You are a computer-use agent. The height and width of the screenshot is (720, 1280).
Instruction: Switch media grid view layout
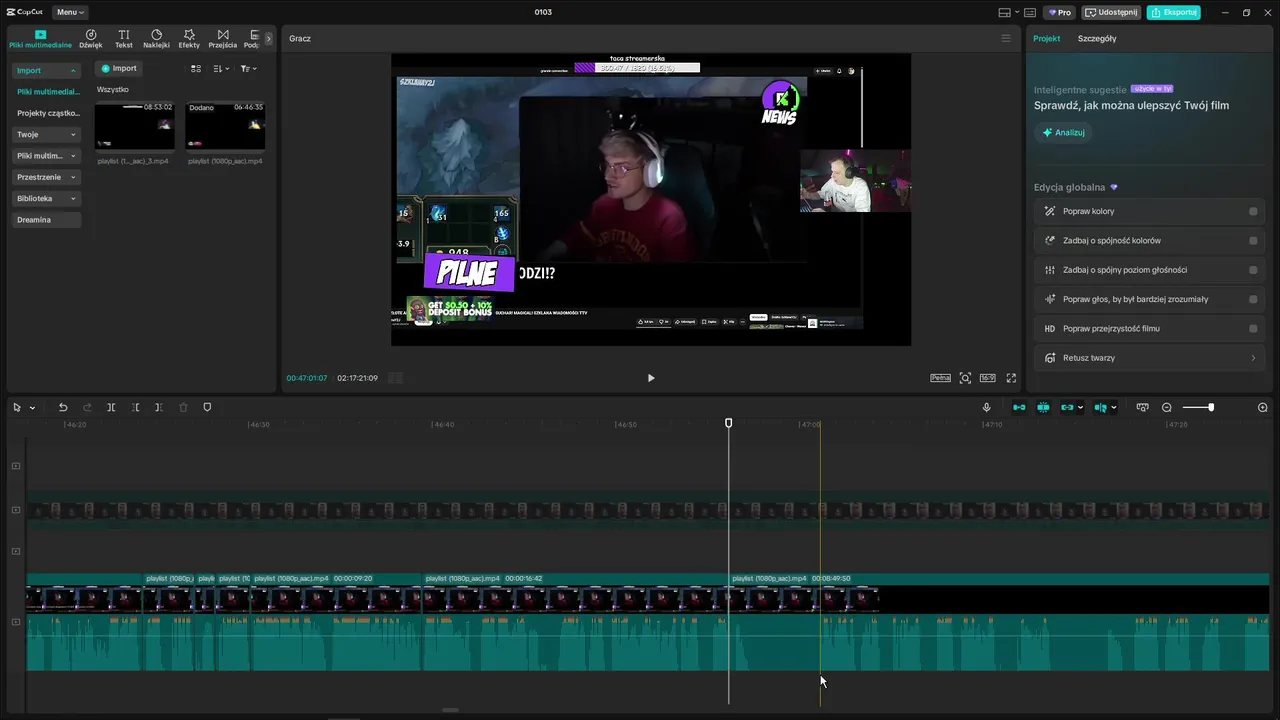pyautogui.click(x=196, y=68)
